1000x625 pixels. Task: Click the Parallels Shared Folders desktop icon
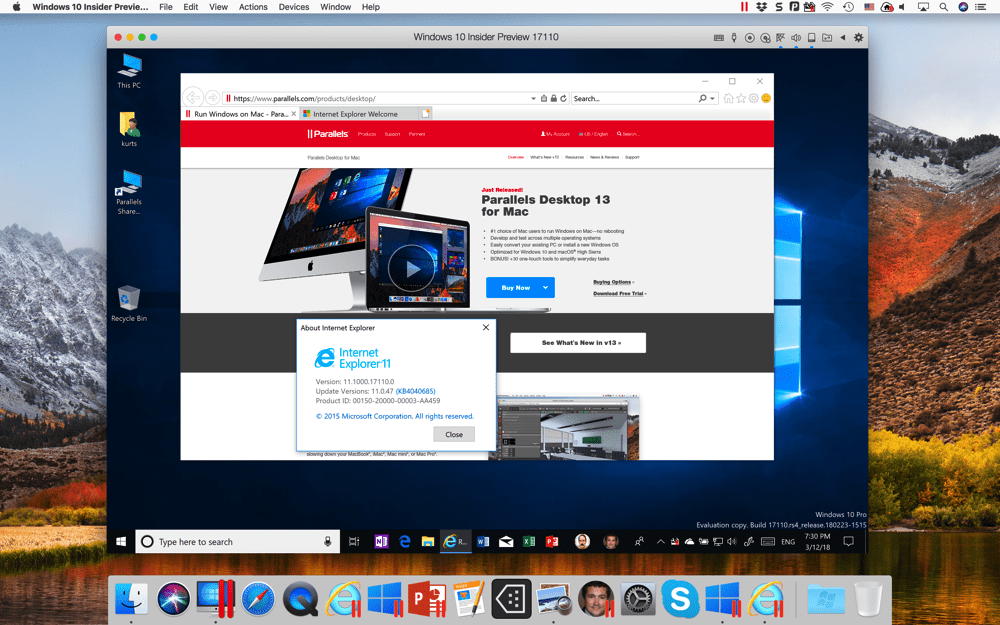129,192
